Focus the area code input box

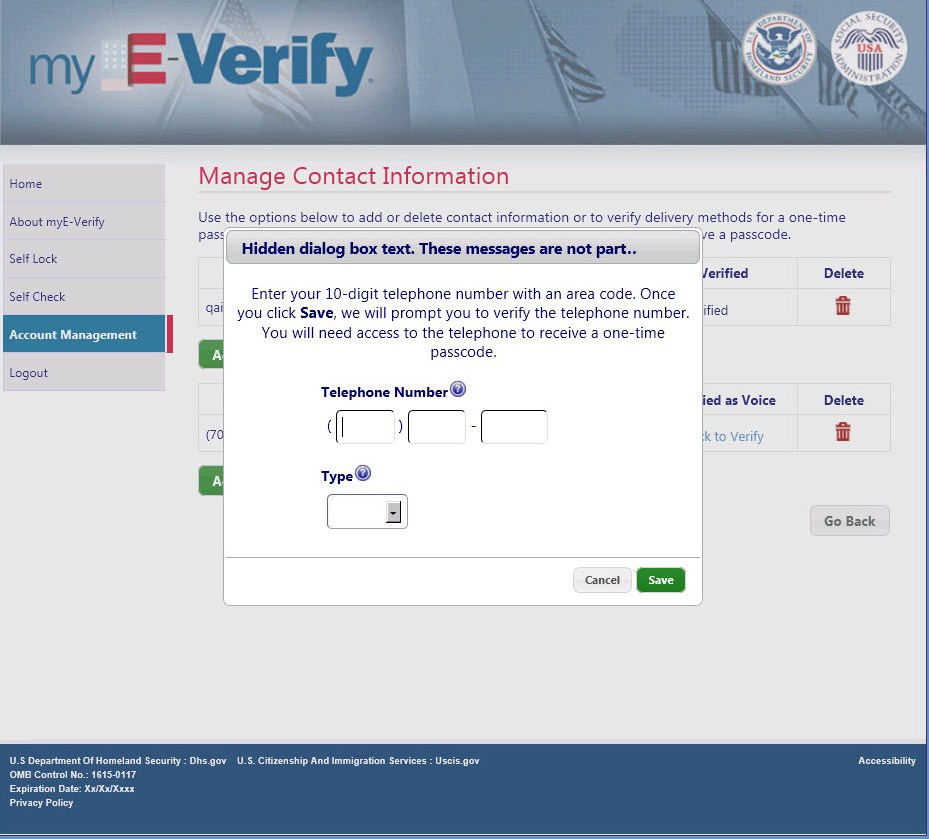pyautogui.click(x=365, y=427)
